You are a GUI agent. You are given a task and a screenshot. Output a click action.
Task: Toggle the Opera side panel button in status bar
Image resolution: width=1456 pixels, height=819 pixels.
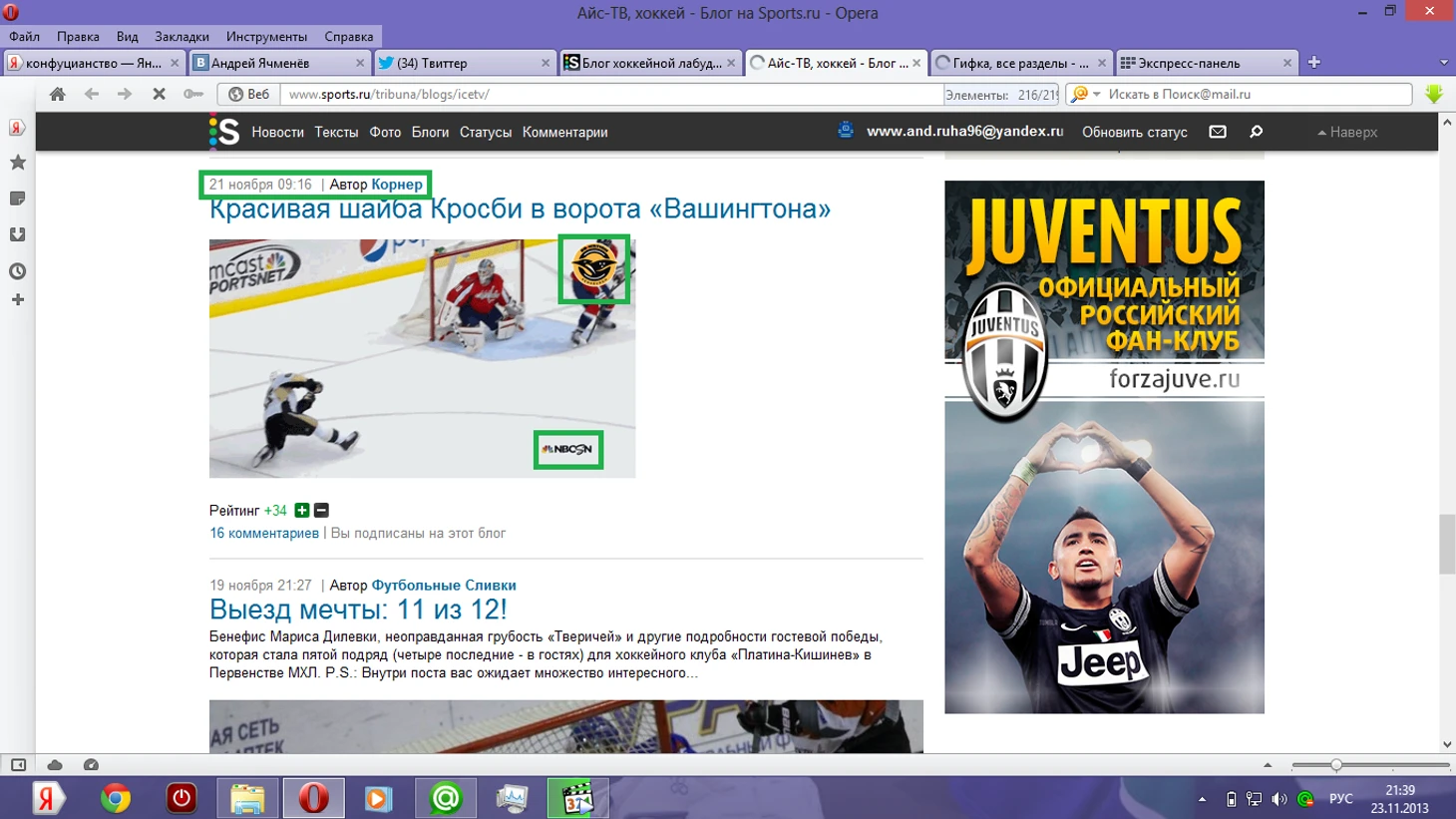(x=18, y=765)
